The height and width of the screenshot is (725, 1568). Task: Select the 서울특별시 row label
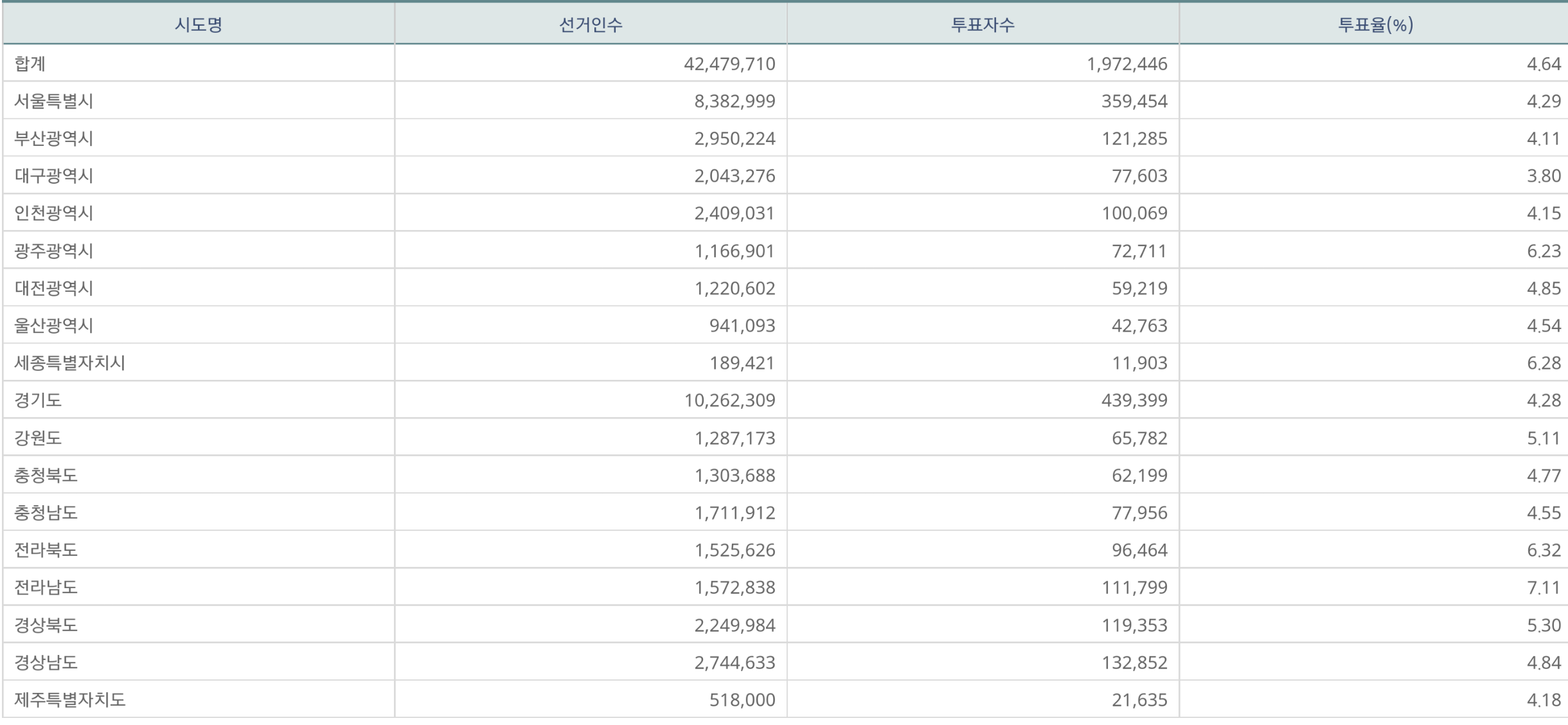[x=54, y=101]
